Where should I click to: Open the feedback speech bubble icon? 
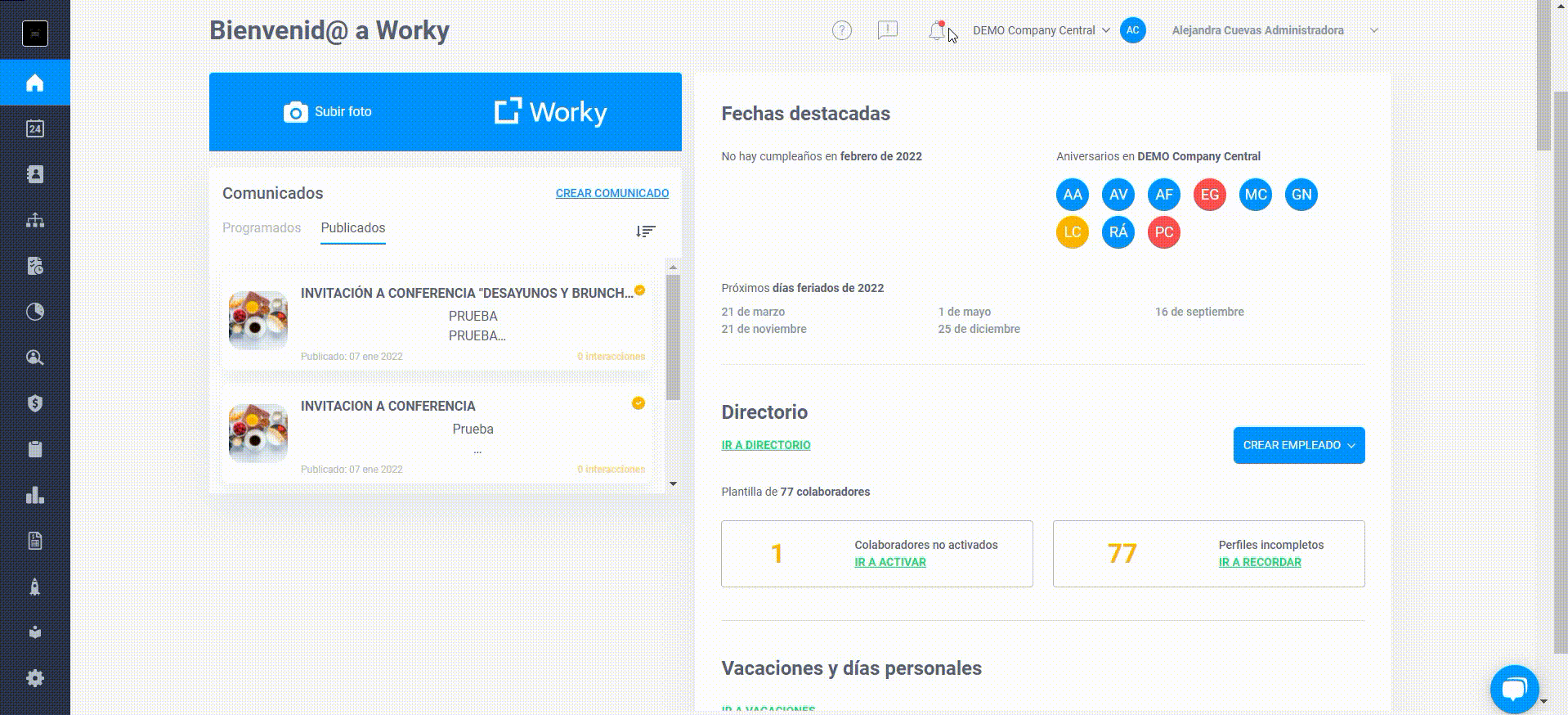pos(887,30)
